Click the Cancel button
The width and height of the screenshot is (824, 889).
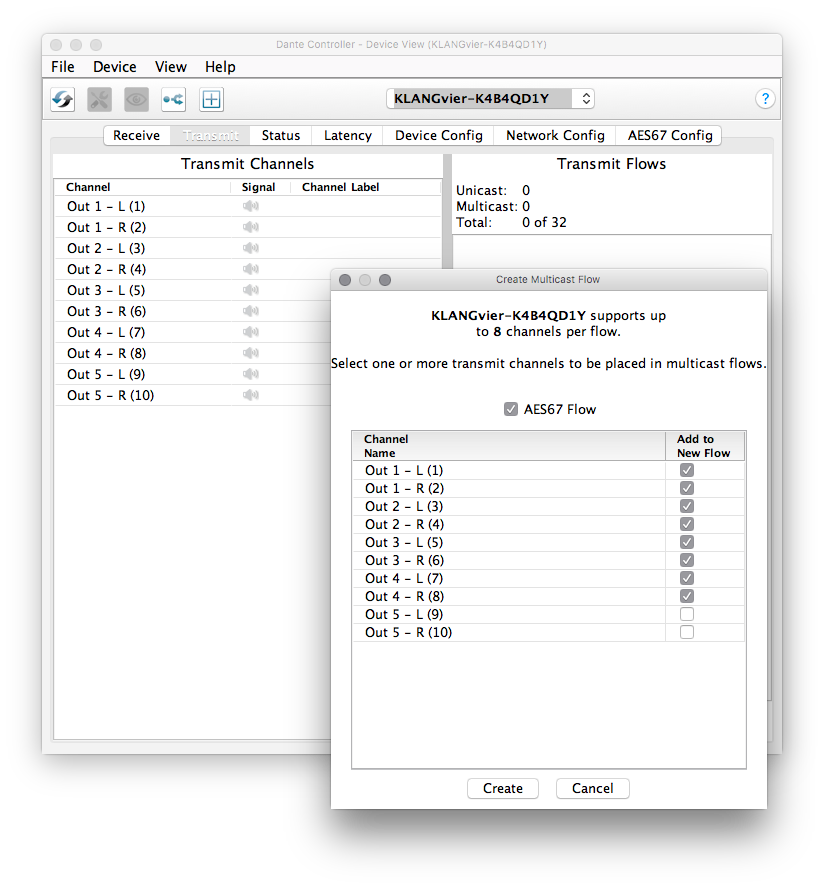(x=593, y=788)
